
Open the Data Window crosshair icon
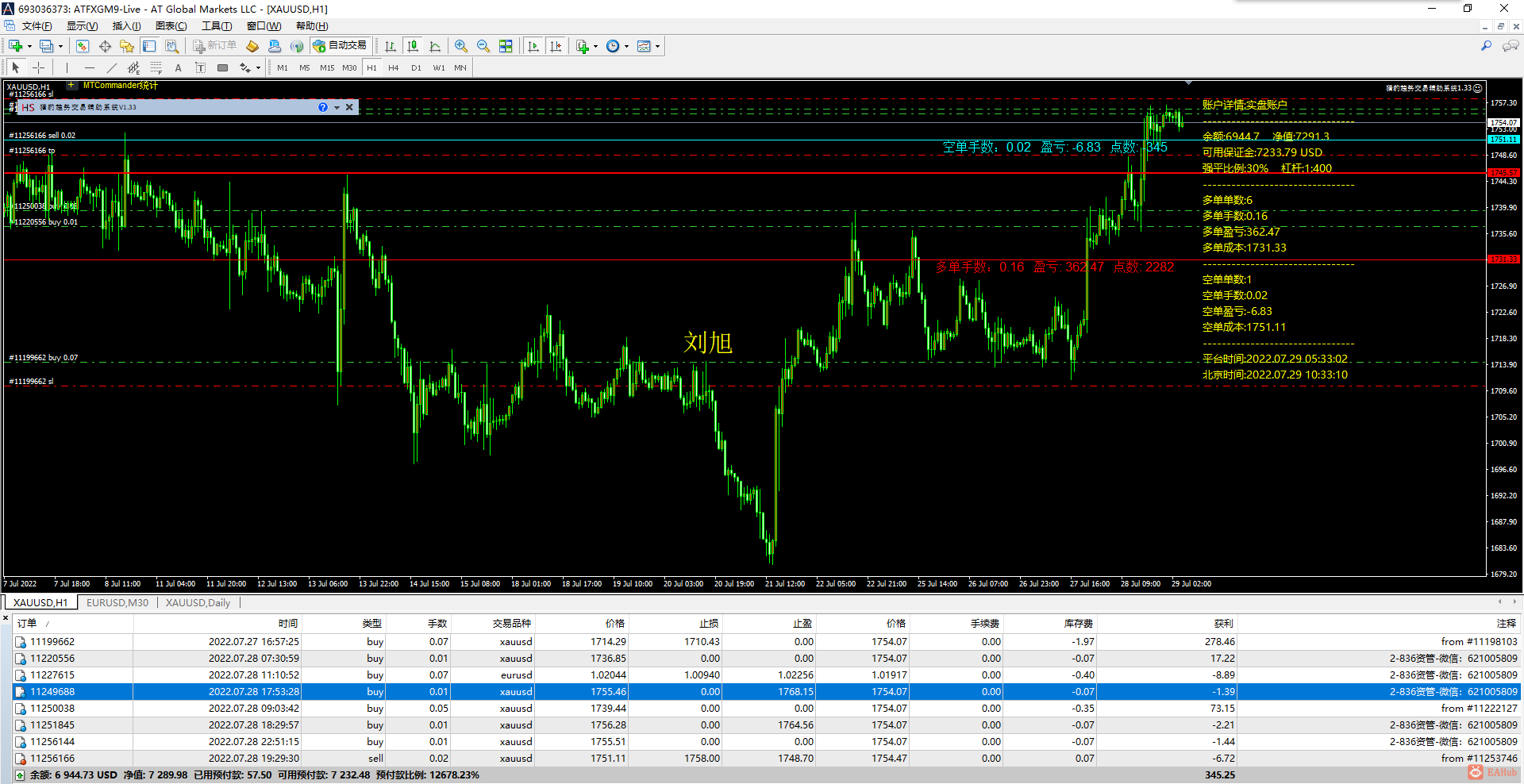tap(105, 46)
